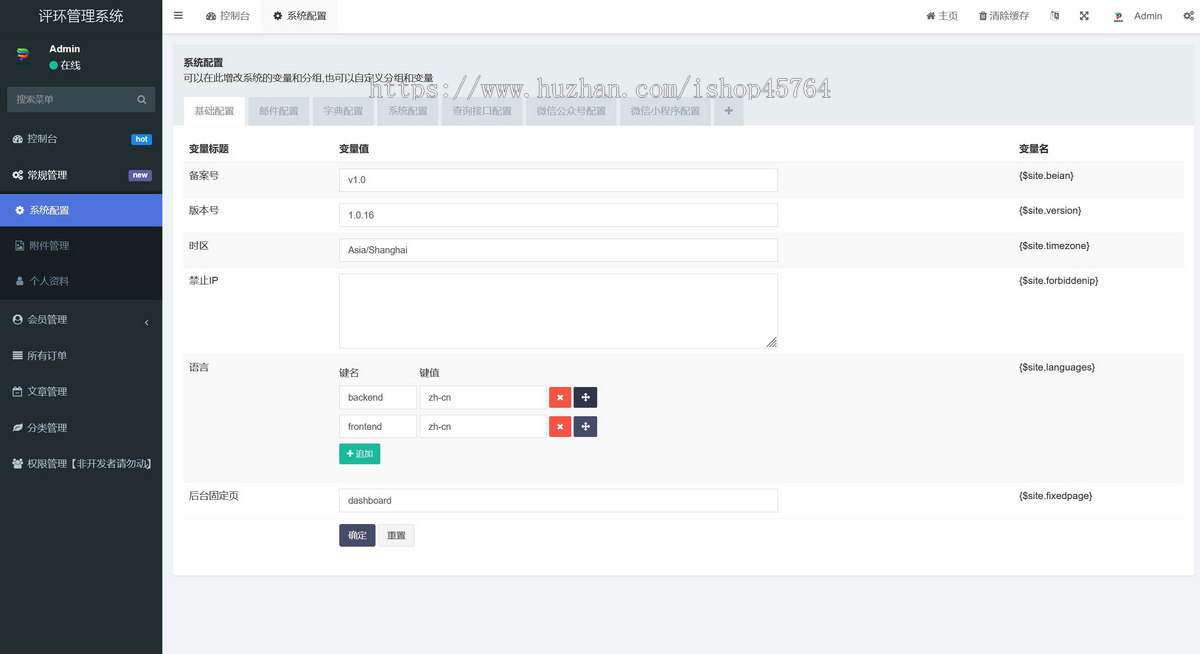Switch to the 邮件配置 tab
This screenshot has height=654, width=1200.
point(278,111)
